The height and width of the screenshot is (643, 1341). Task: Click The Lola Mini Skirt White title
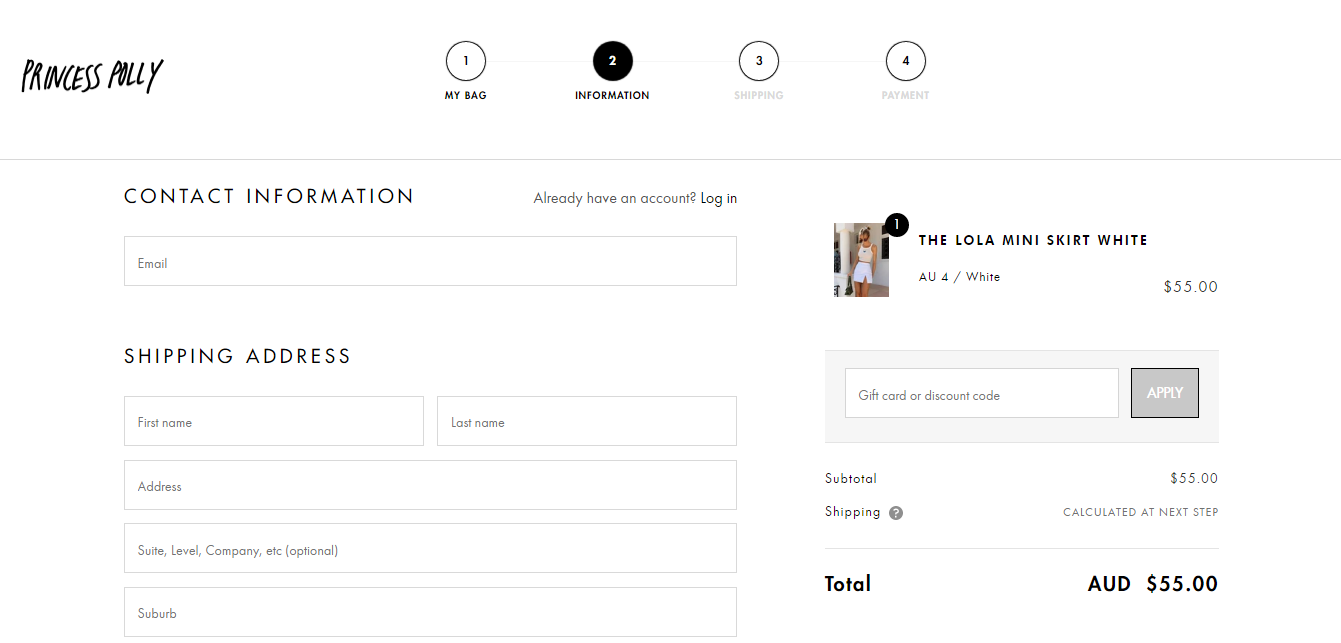click(1033, 240)
